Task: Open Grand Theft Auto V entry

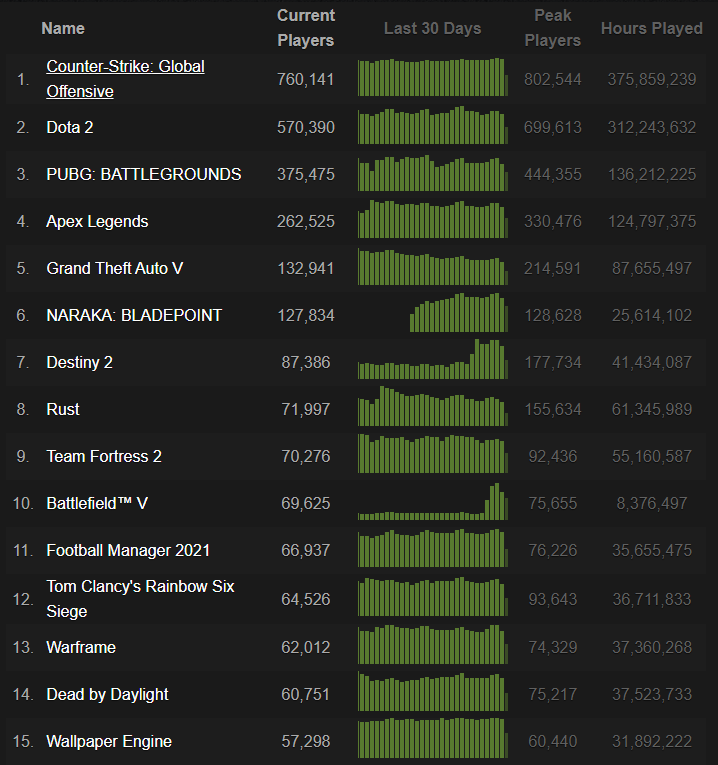Action: (x=114, y=268)
